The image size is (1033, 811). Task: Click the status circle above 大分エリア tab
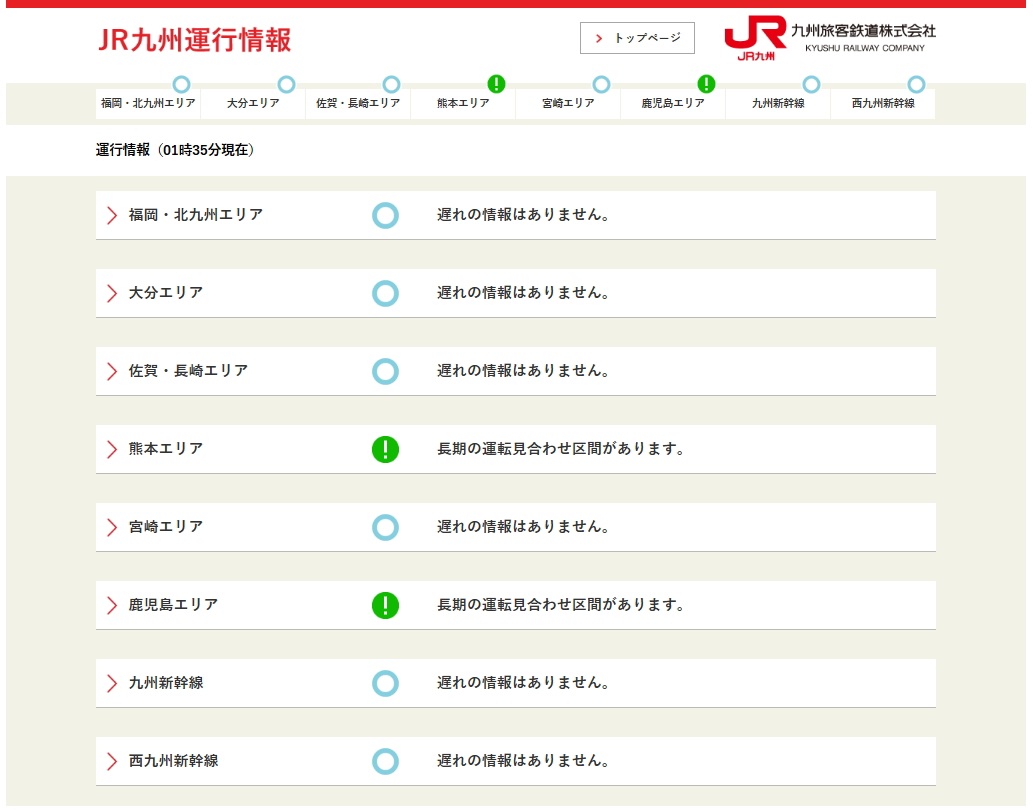pyautogui.click(x=286, y=84)
